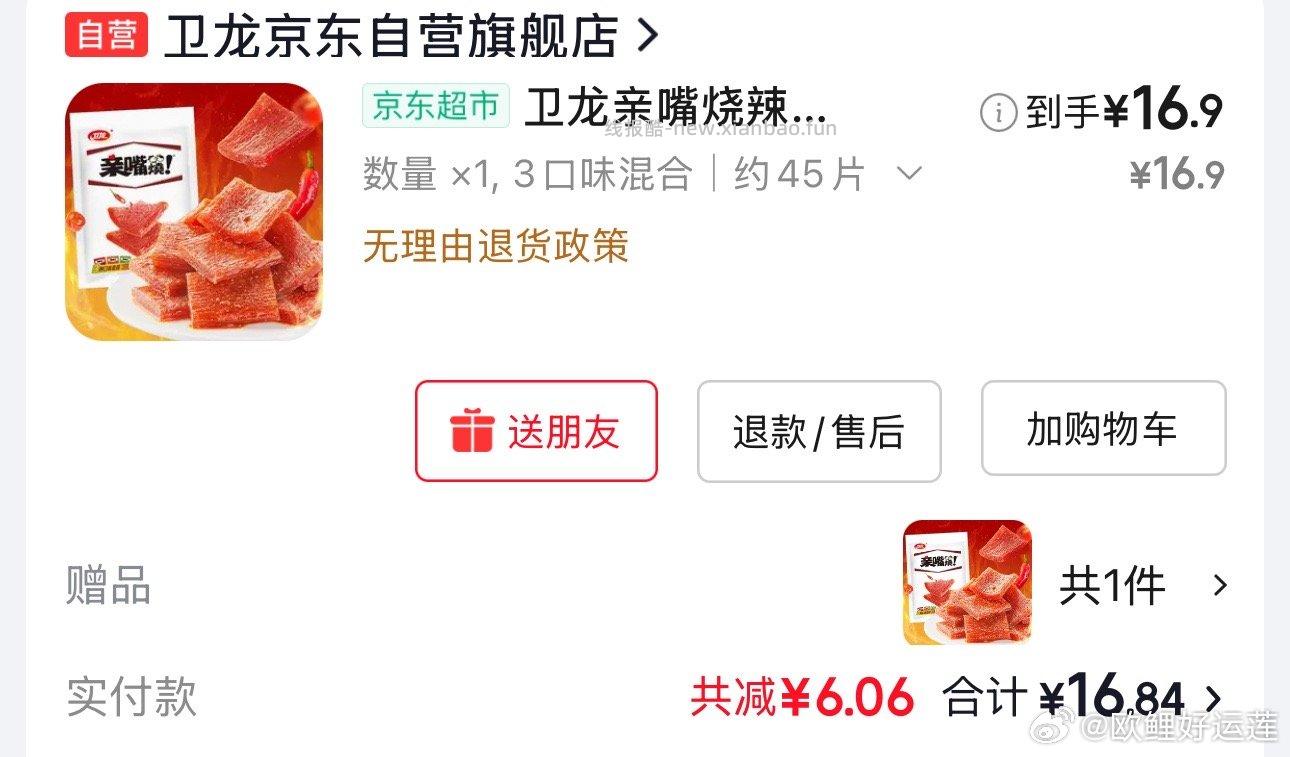1290x757 pixels.
Task: Open the 卫龙京东自营旗舰店 store name link
Action: coord(391,37)
